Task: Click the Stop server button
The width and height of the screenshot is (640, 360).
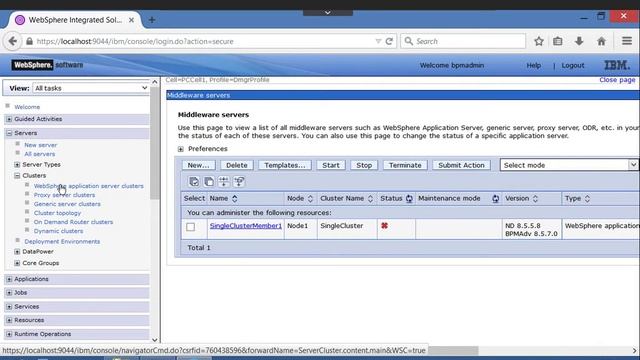Action: click(x=364, y=165)
